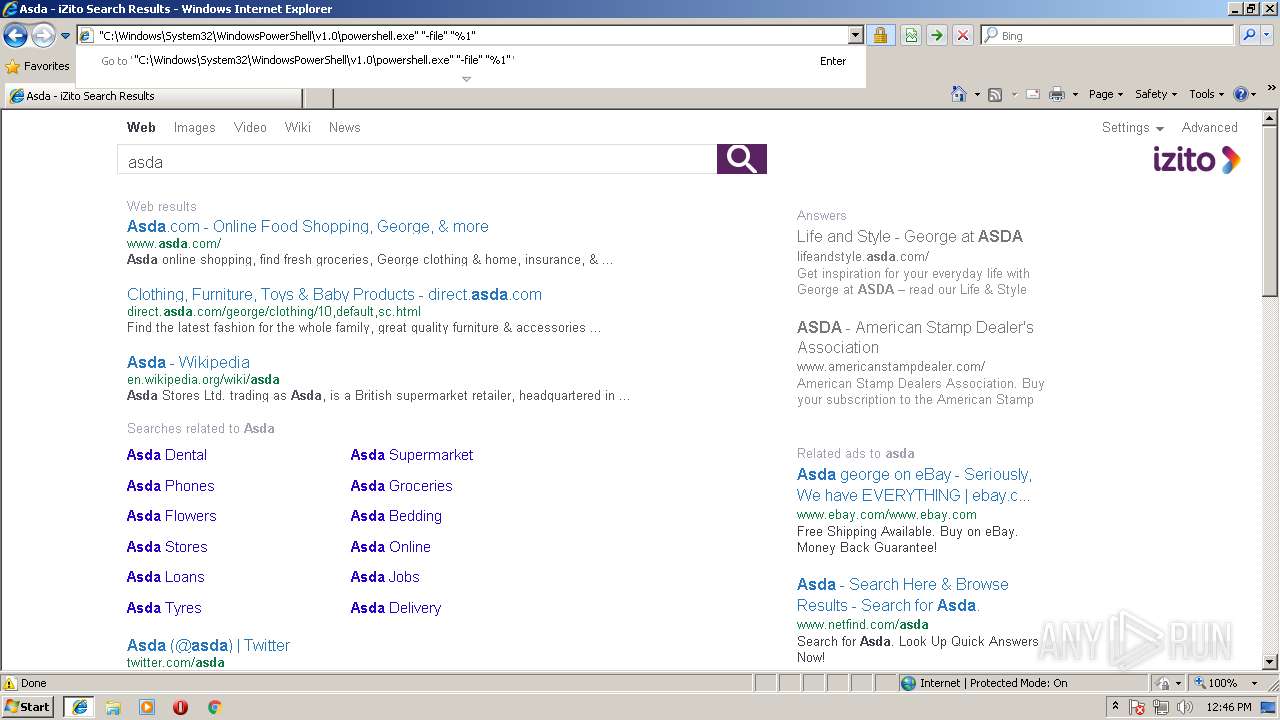The image size is (1280, 720).
Task: Click the RSS feeds icon
Action: click(x=995, y=94)
